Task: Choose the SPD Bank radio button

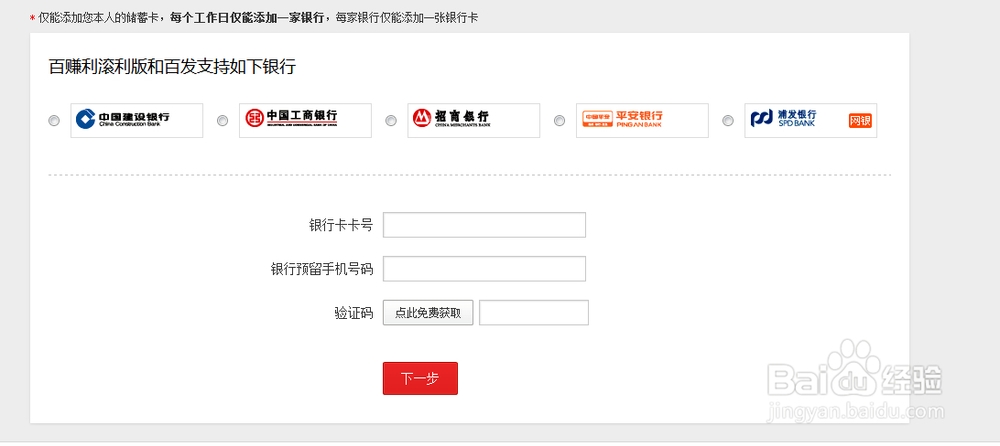Action: pos(728,121)
